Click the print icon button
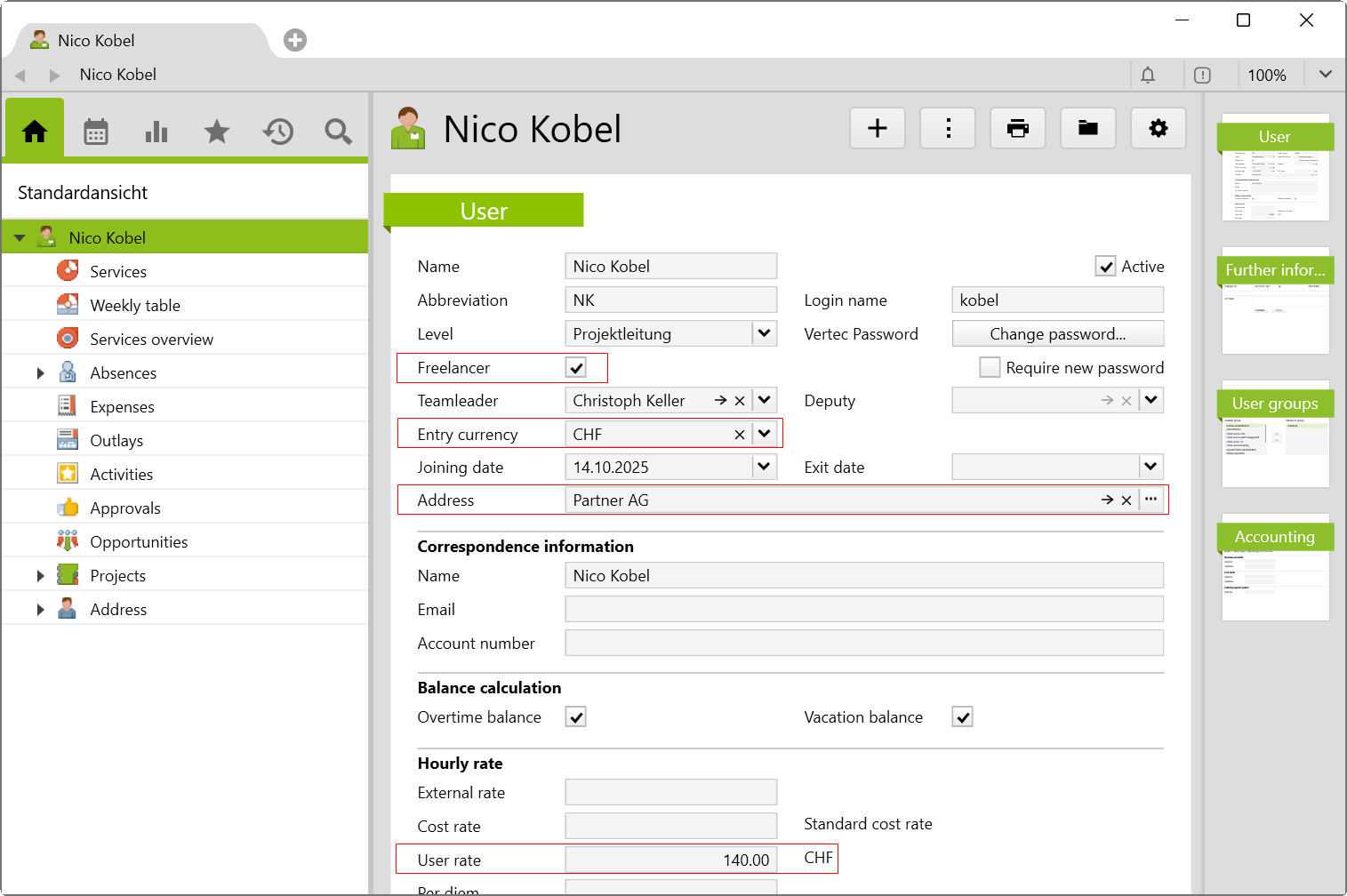Screen dimensions: 1347x896 [1017, 129]
